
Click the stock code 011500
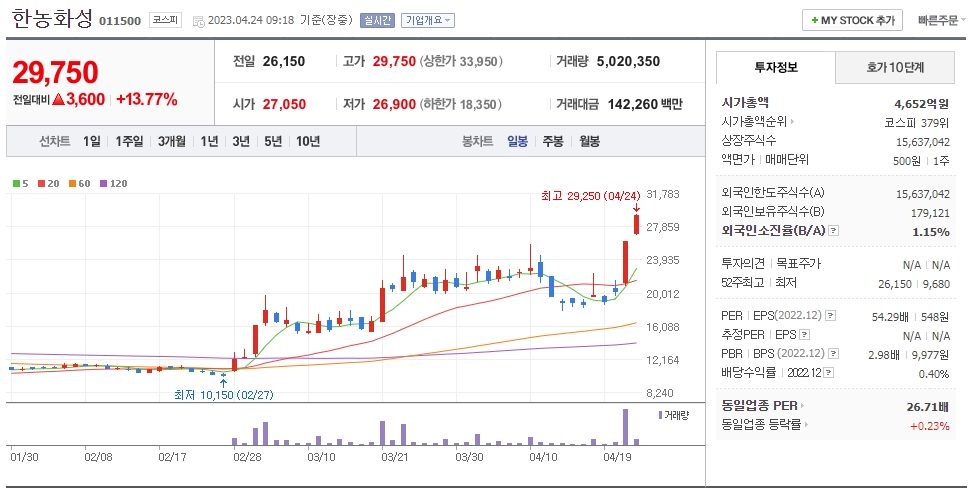(120, 21)
